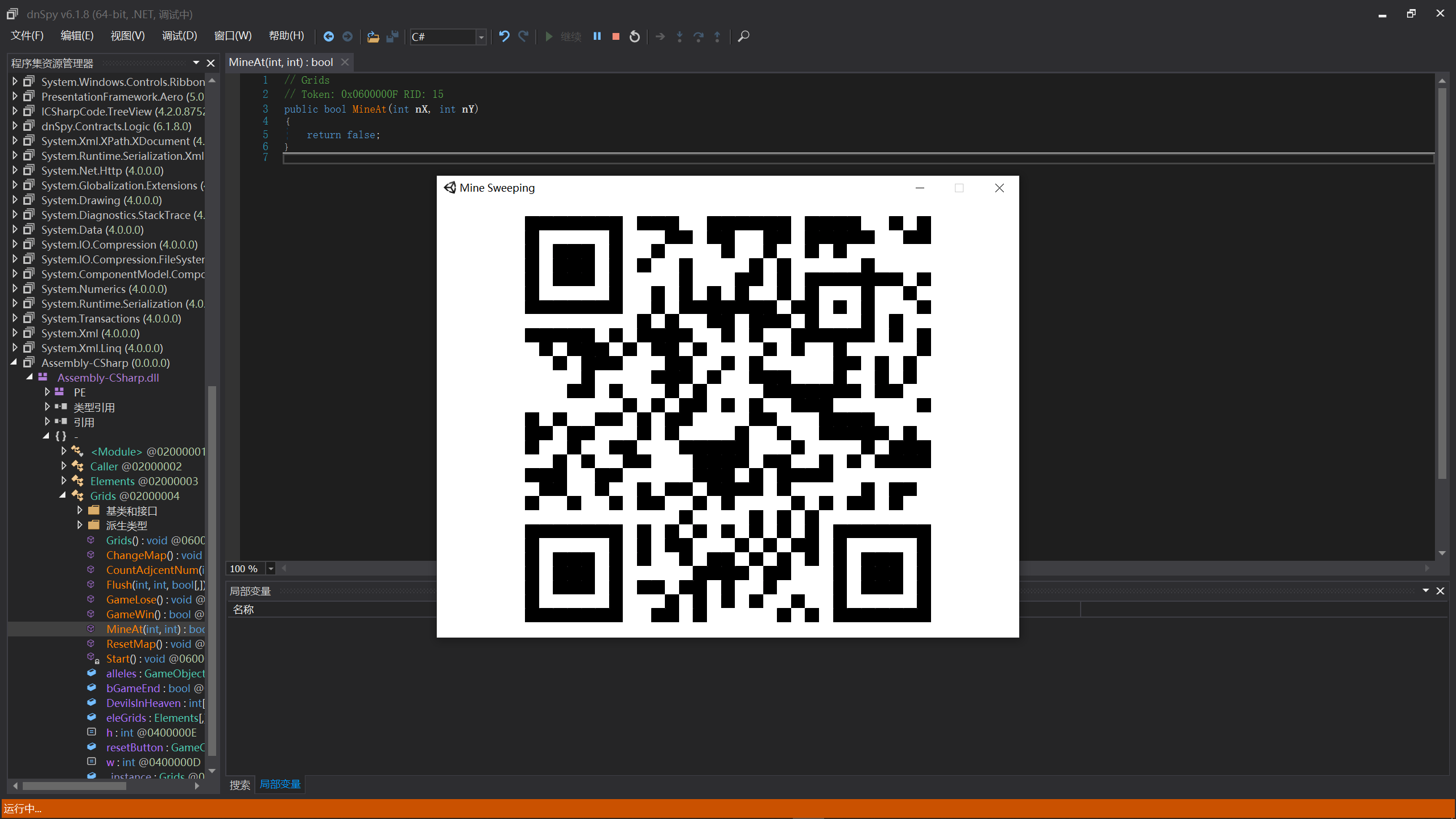
Task: Redo action in the toolbar
Action: (x=523, y=36)
